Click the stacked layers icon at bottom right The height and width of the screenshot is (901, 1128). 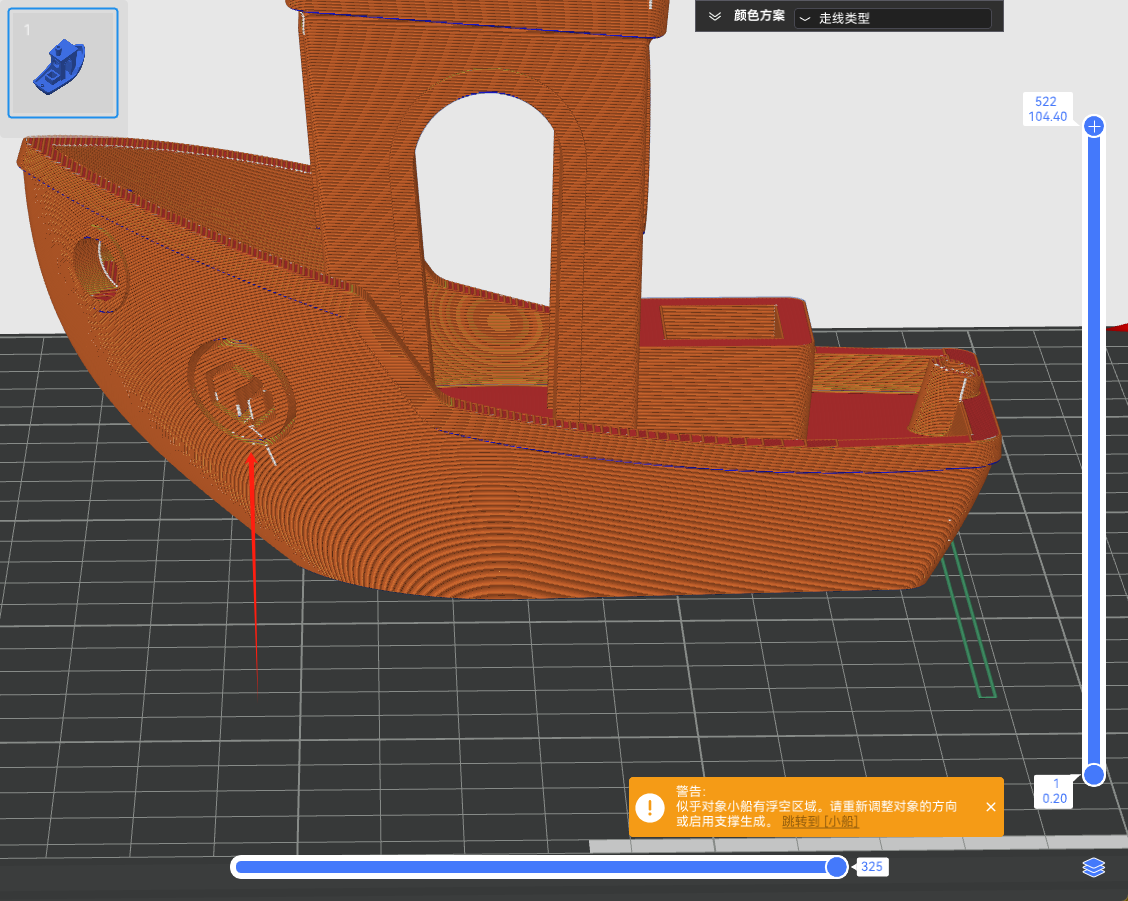pos(1093,867)
